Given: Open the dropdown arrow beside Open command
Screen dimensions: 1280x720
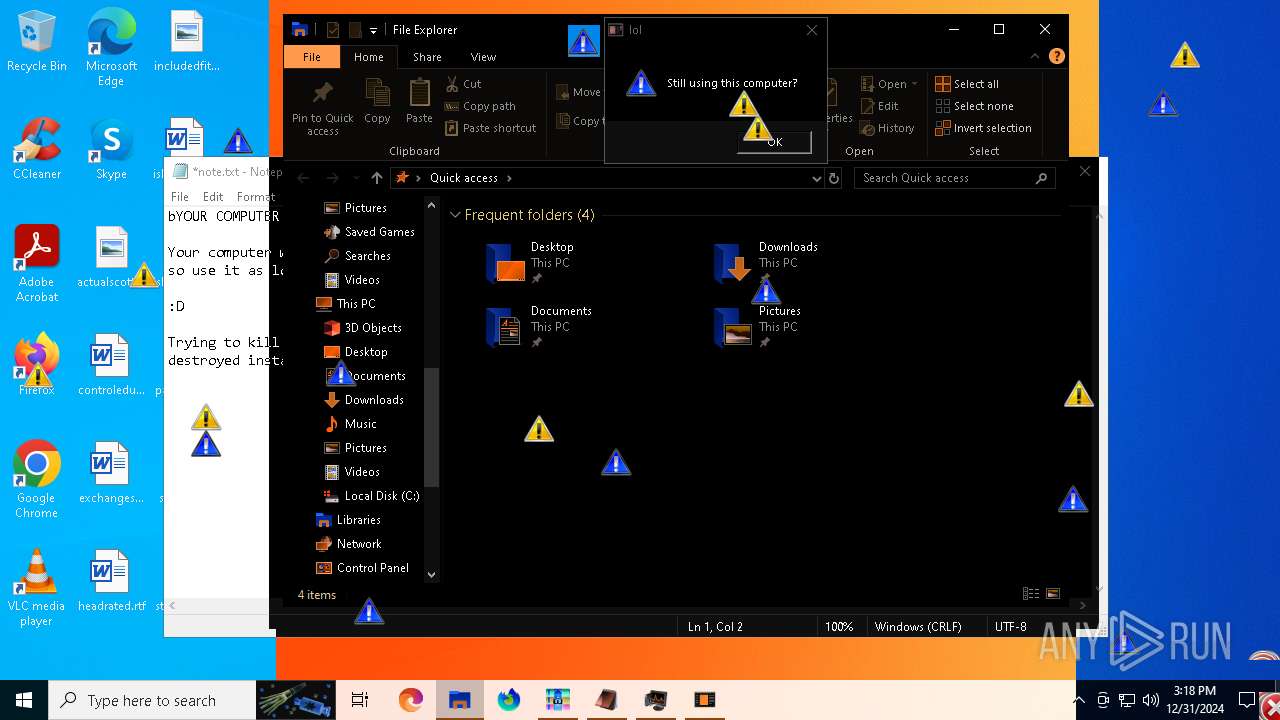Looking at the screenshot, I should pos(914,84).
